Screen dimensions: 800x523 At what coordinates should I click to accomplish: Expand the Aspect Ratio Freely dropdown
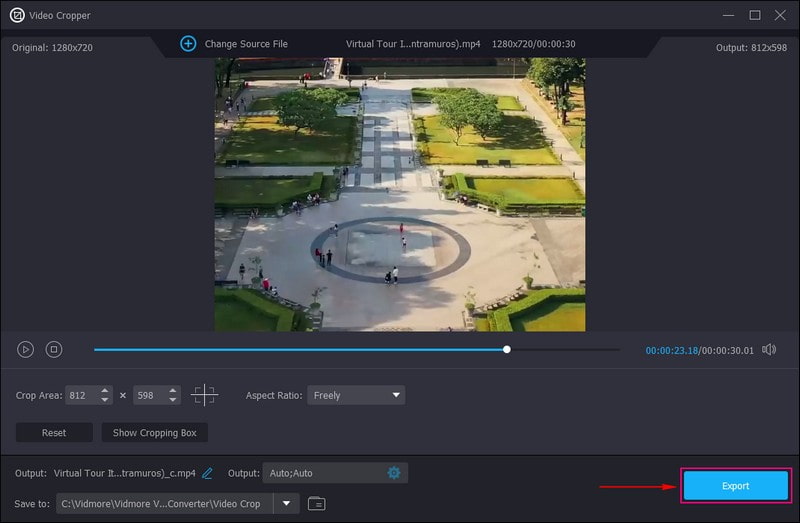[x=356, y=395]
